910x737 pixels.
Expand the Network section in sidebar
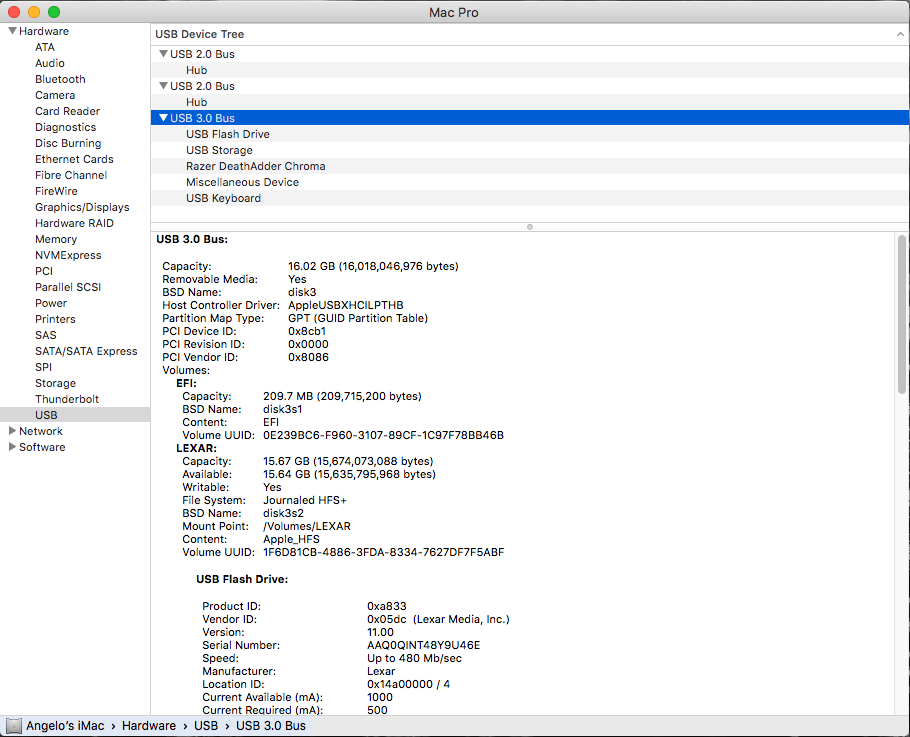click(x=12, y=431)
